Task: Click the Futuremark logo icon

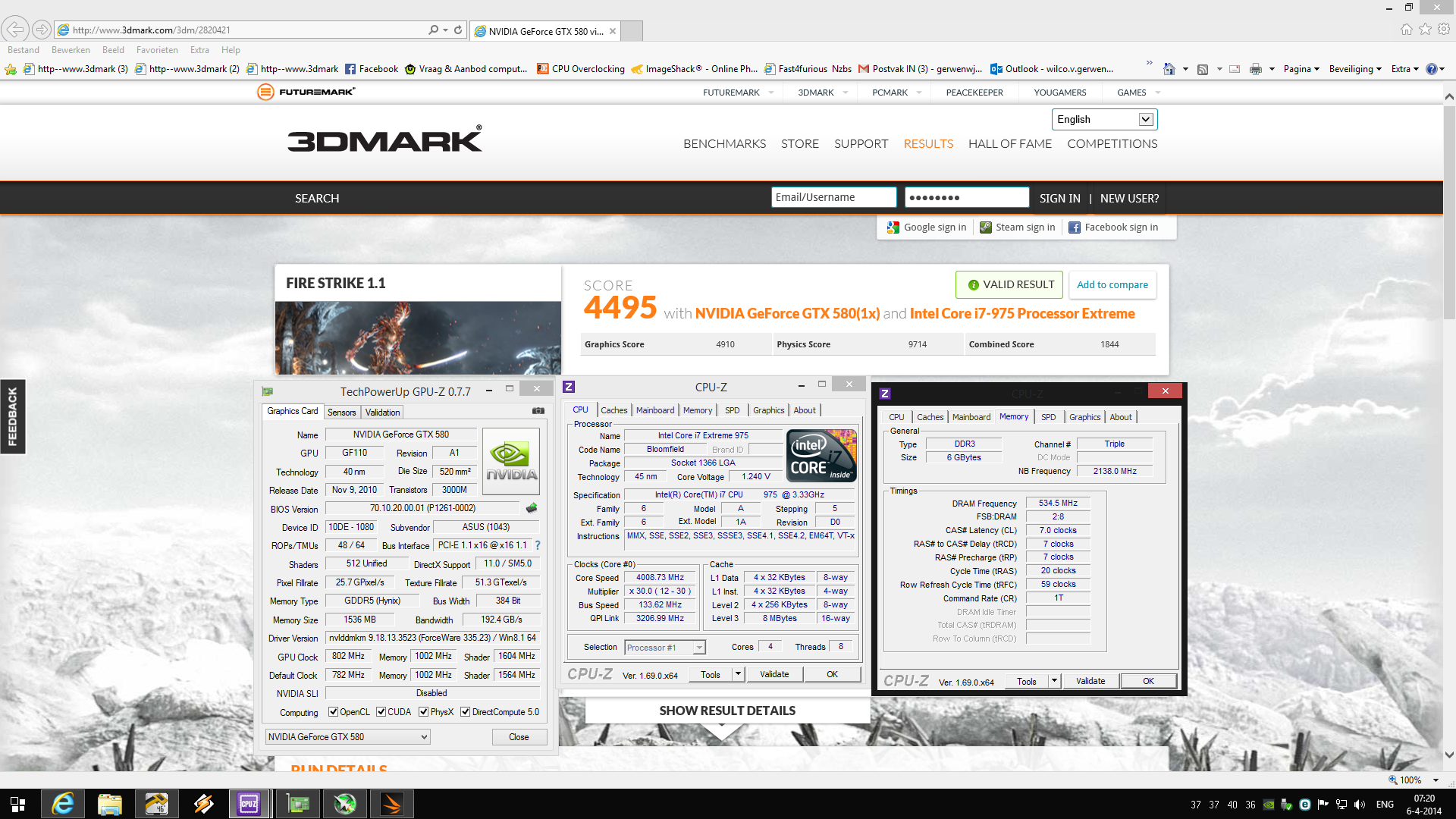Action: [x=265, y=92]
